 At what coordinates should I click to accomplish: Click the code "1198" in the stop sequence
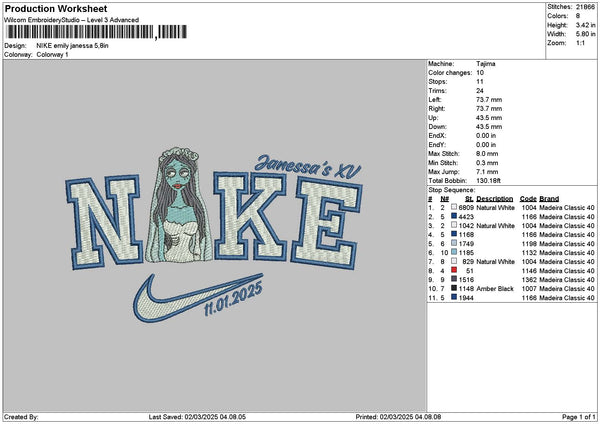coord(529,244)
